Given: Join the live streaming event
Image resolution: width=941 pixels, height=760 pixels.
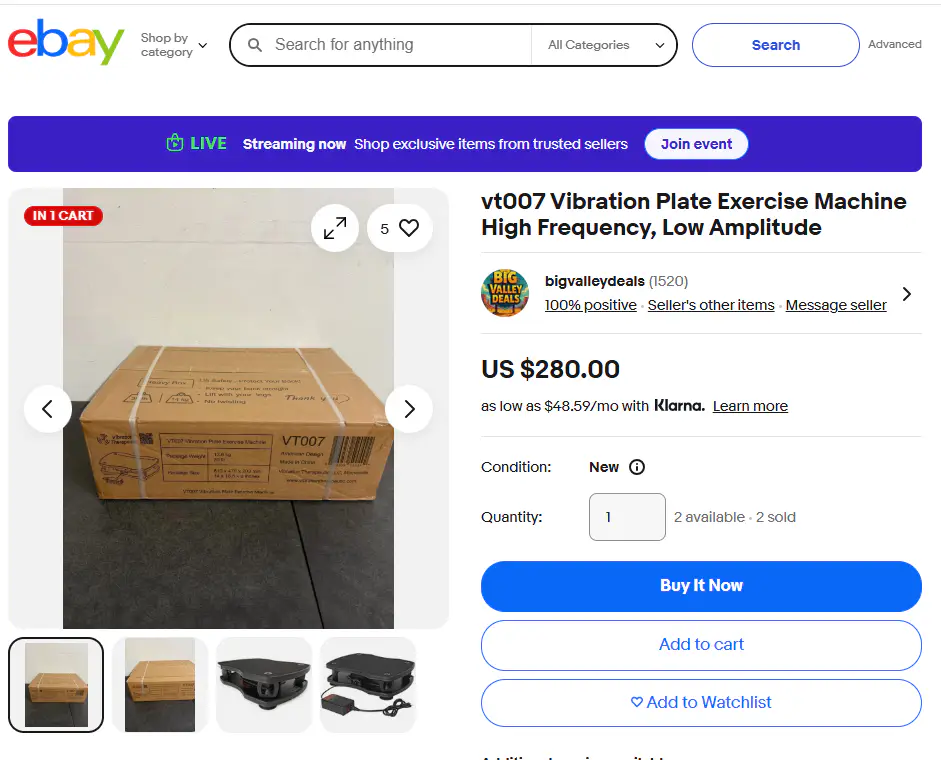Looking at the screenshot, I should pos(696,144).
